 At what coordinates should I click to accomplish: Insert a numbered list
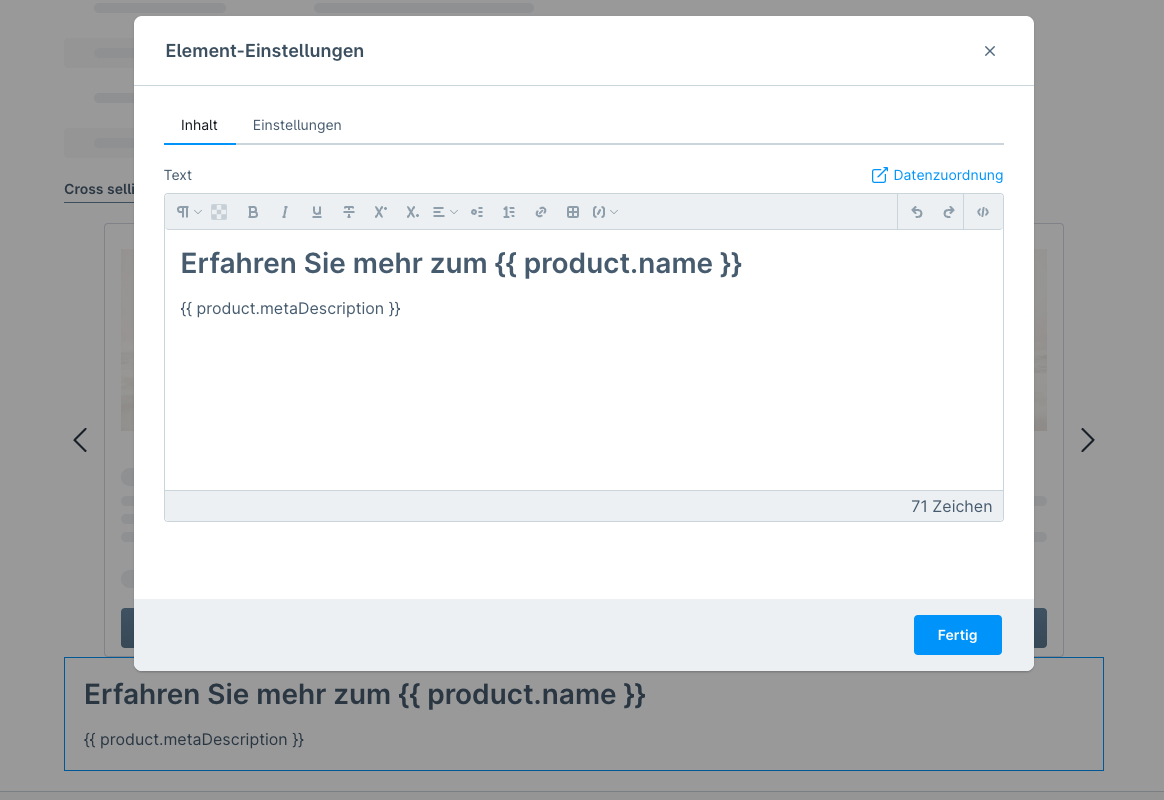pos(509,212)
